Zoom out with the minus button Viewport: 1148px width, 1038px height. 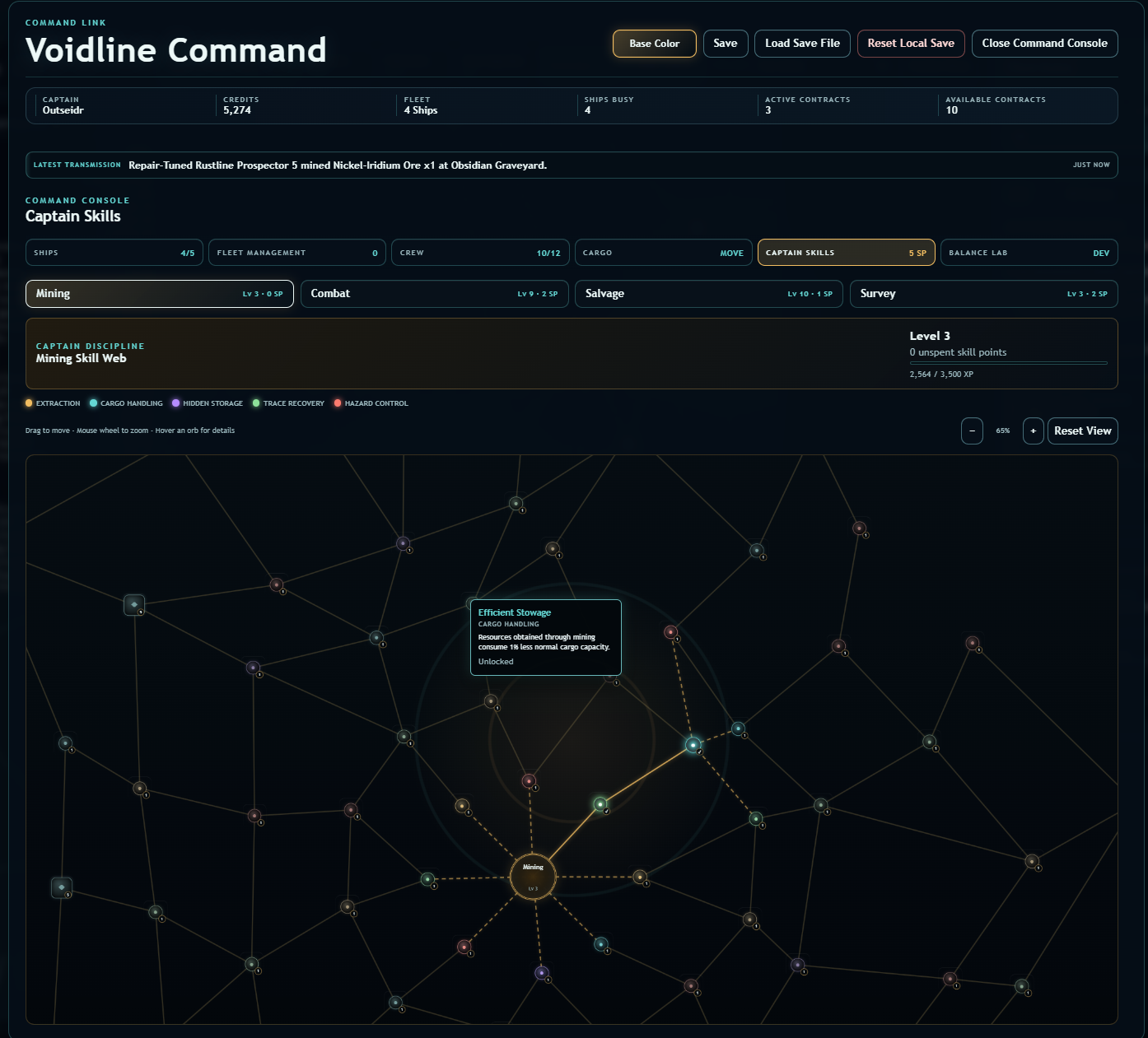[x=972, y=431]
